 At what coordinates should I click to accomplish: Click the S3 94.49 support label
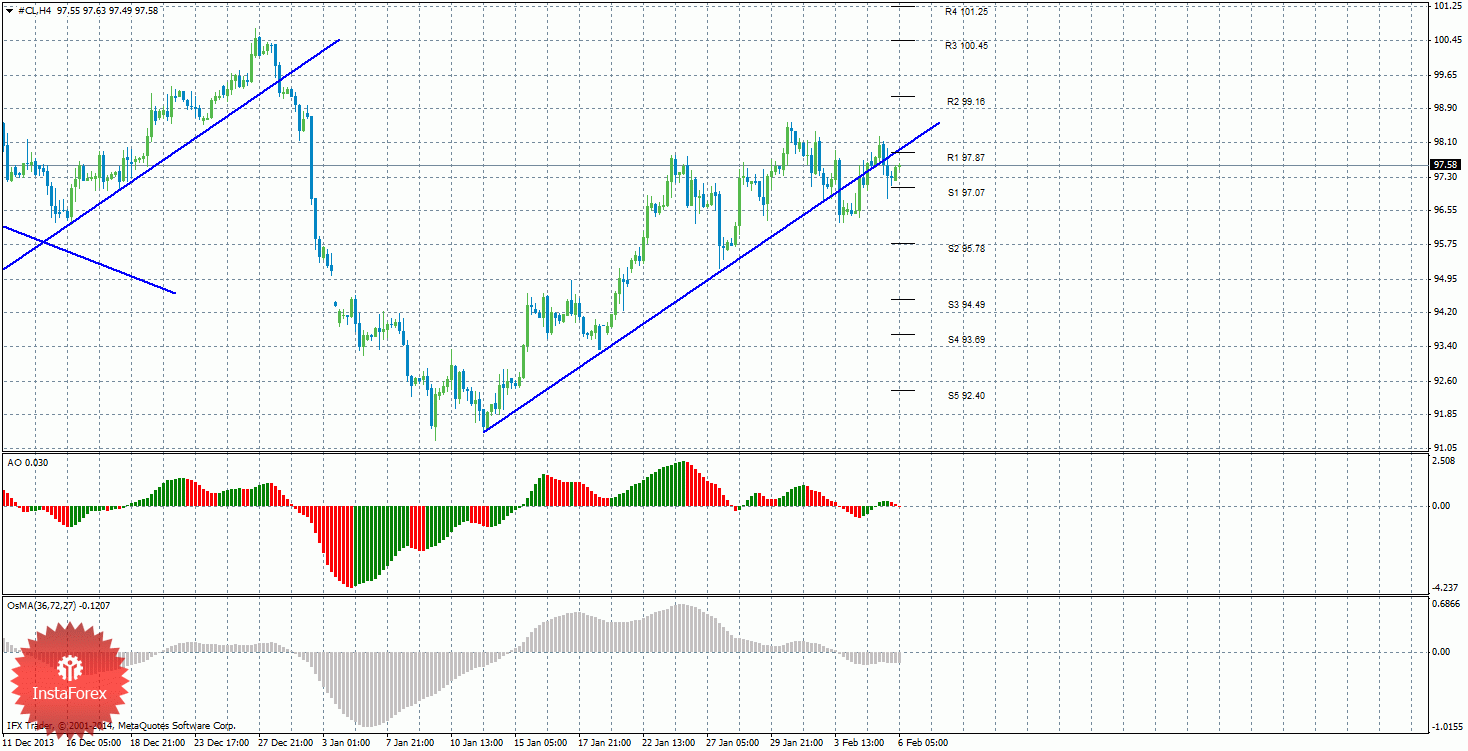(966, 304)
